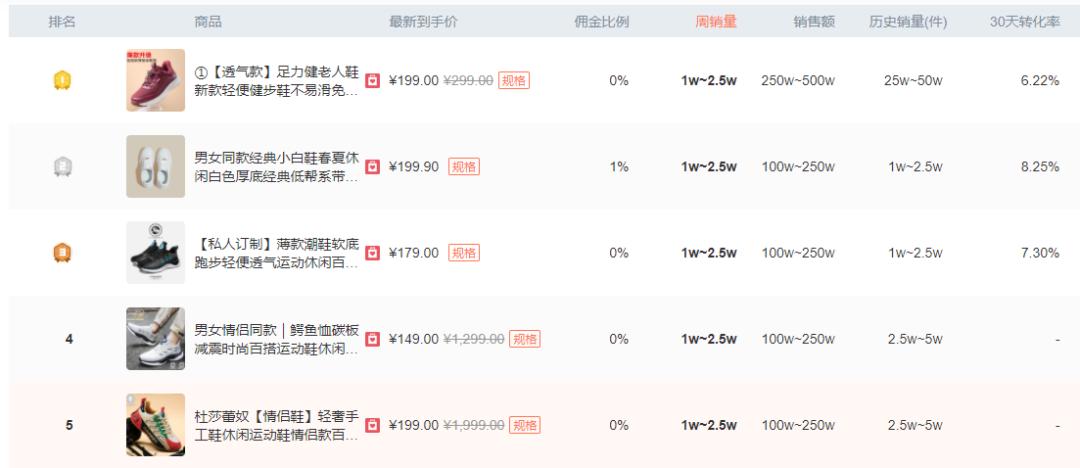1080x468 pixels.
Task: Open 男女同款经典小白鞋 product title link
Action: [274, 167]
